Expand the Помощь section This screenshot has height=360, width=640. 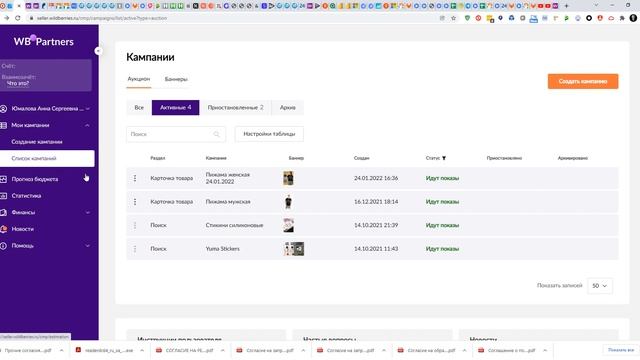pyautogui.click(x=88, y=246)
